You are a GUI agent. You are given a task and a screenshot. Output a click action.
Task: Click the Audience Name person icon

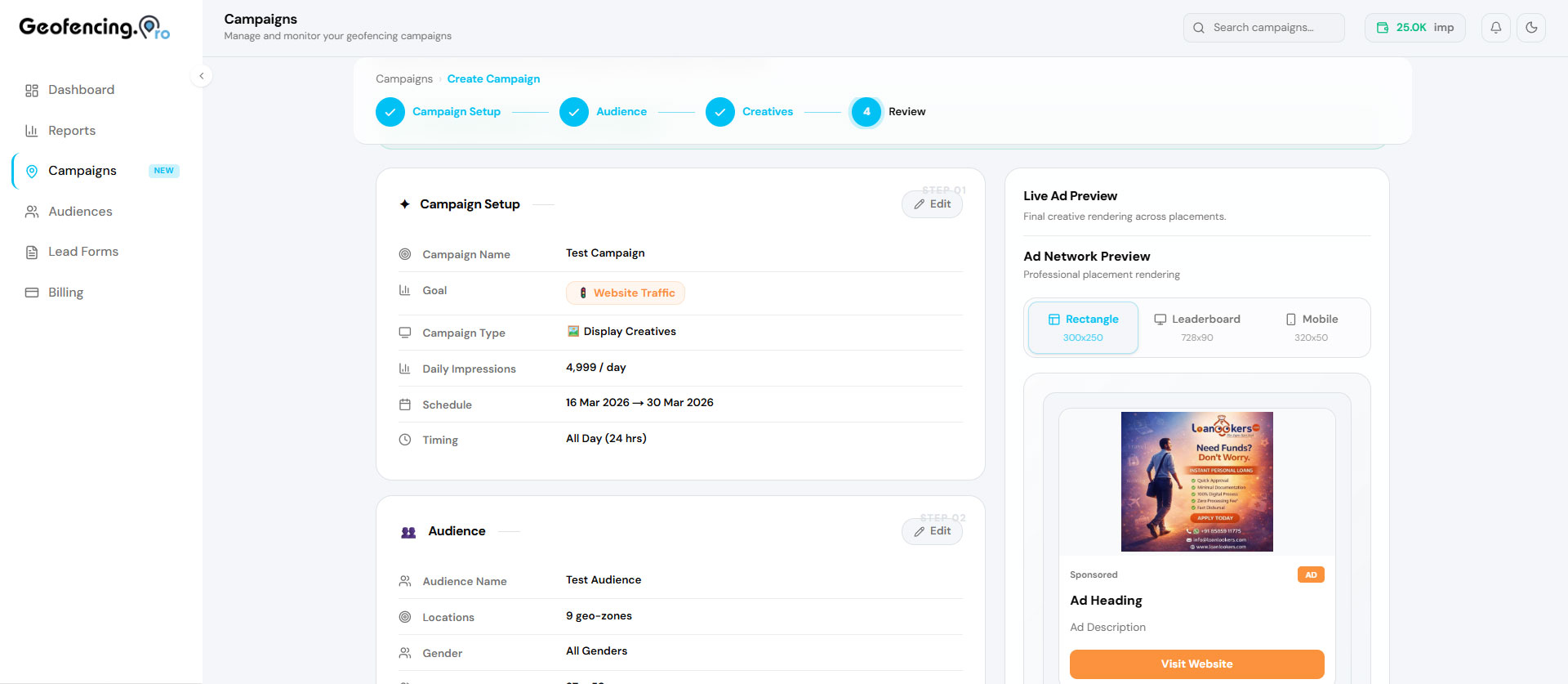(405, 581)
